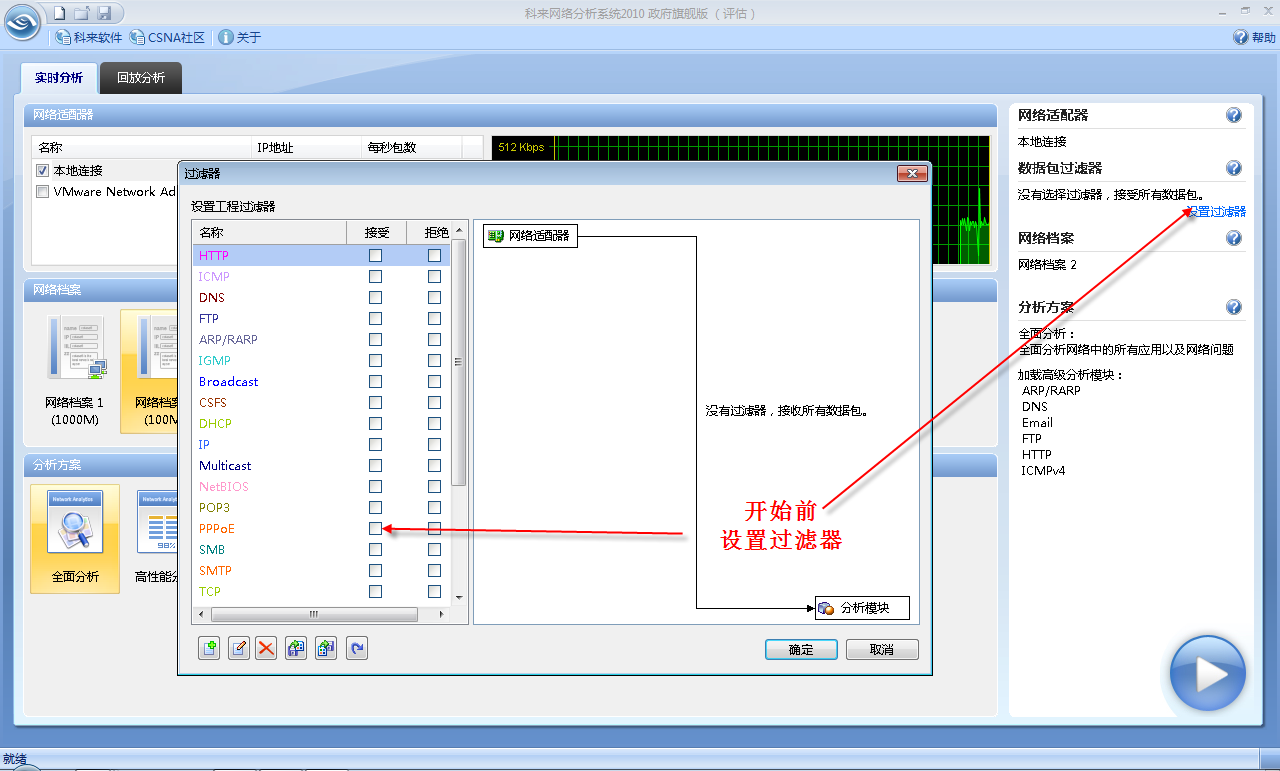Confirm filter settings with the 确定 button
Screen dimensions: 1280x771
tap(800, 649)
